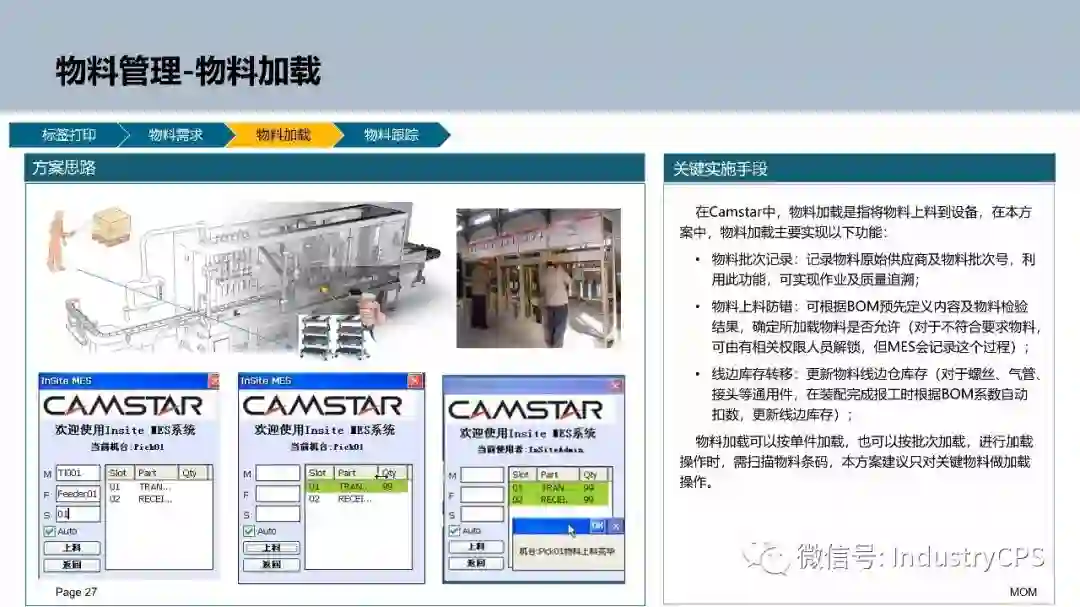Click the factory worker photo
Screen dimensions: 1080x607
tap(539, 278)
